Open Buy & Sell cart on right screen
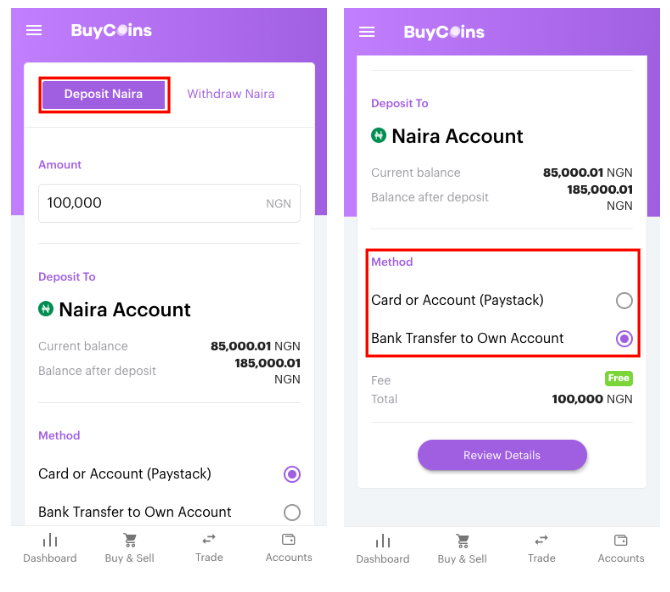670x592 pixels. [x=462, y=549]
